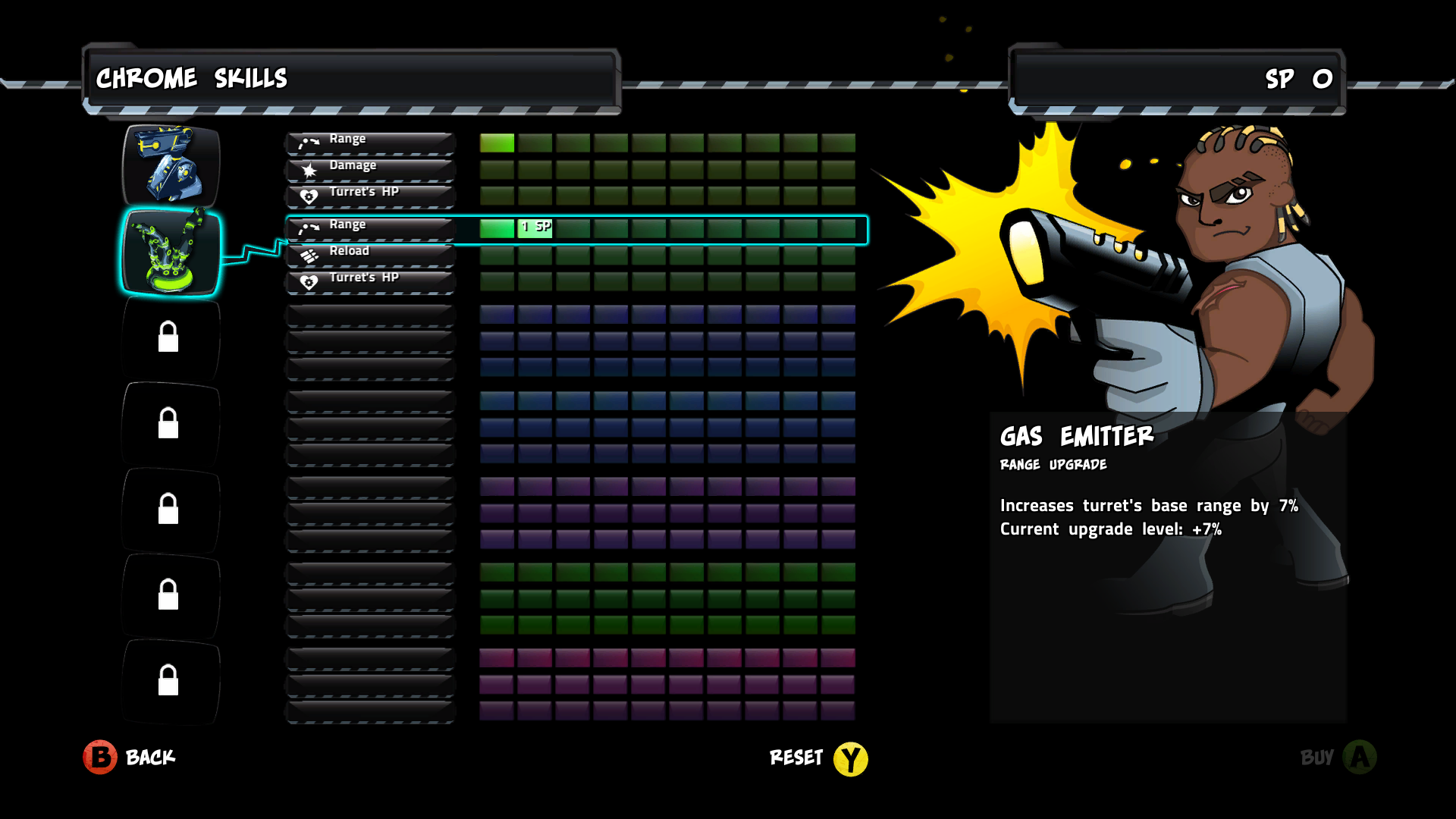Click the Reload skill bullets icon

(x=309, y=256)
